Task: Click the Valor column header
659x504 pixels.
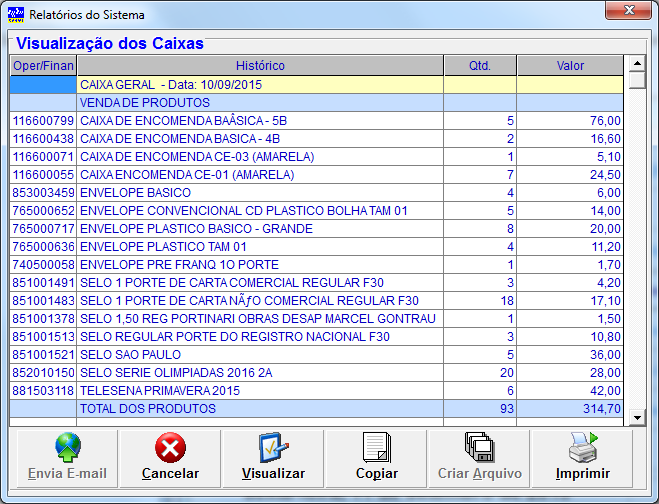Action: tap(570, 66)
